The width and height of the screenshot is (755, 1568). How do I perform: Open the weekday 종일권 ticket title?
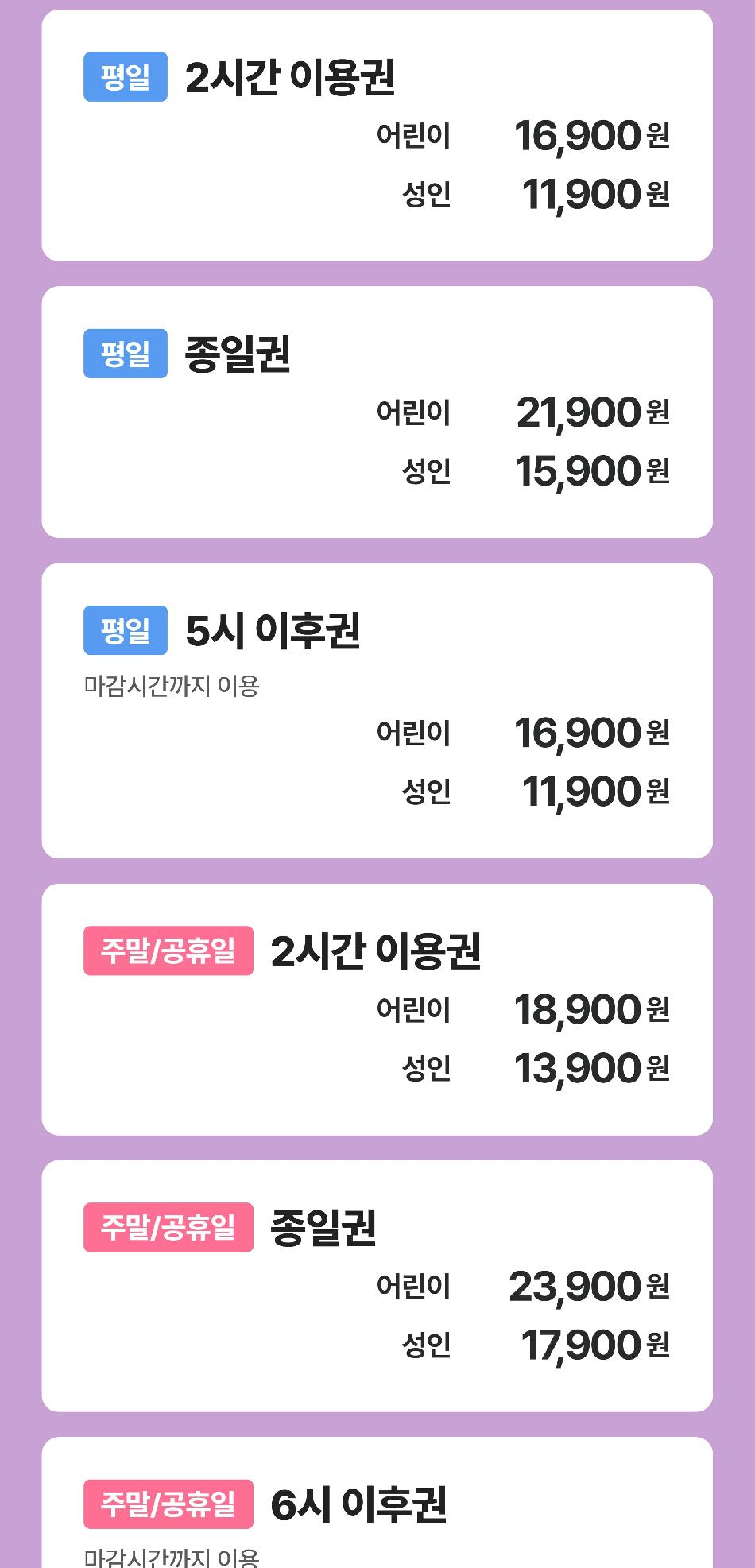237,354
